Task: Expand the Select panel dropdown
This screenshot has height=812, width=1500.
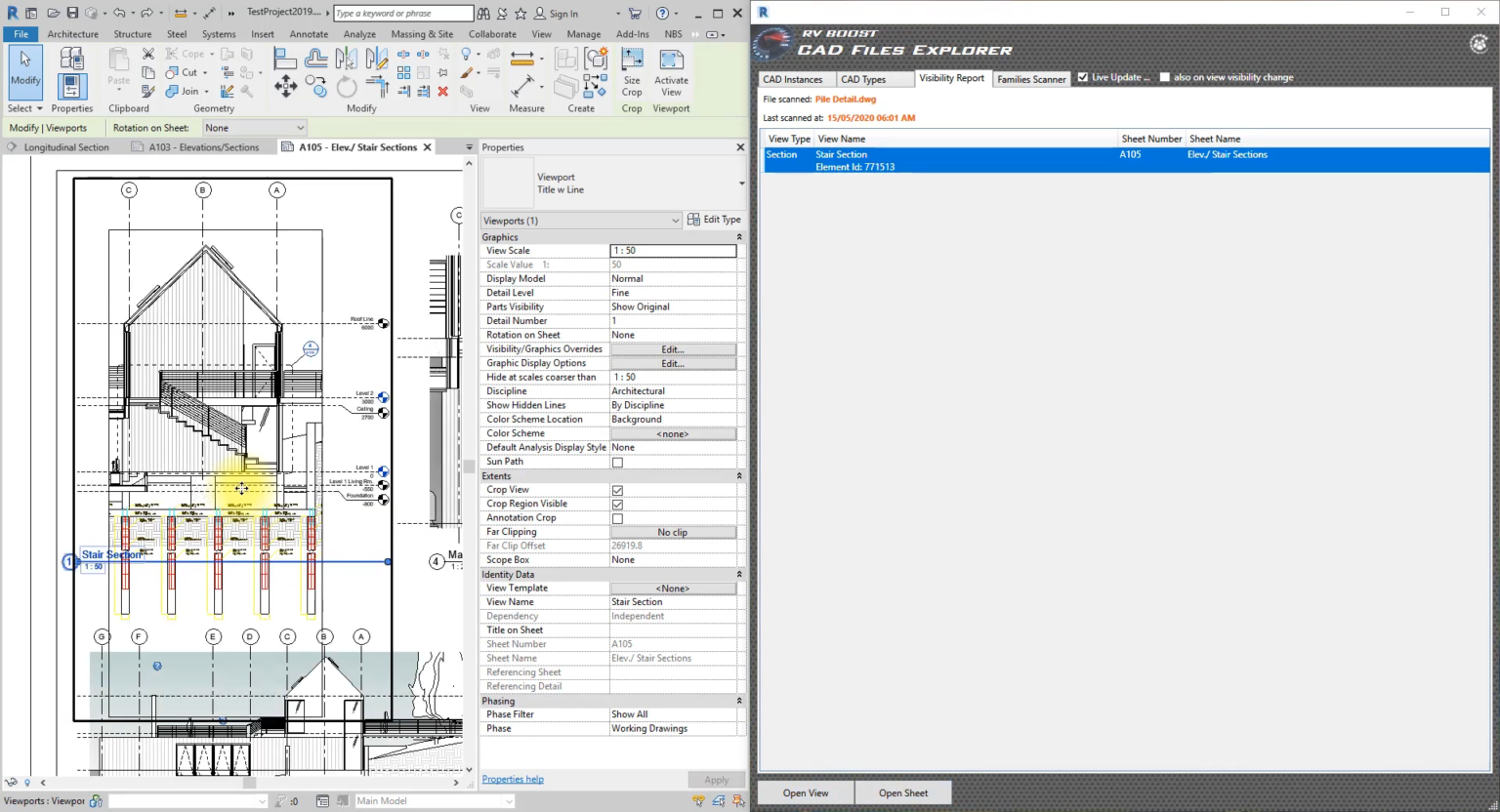Action: coord(25,108)
